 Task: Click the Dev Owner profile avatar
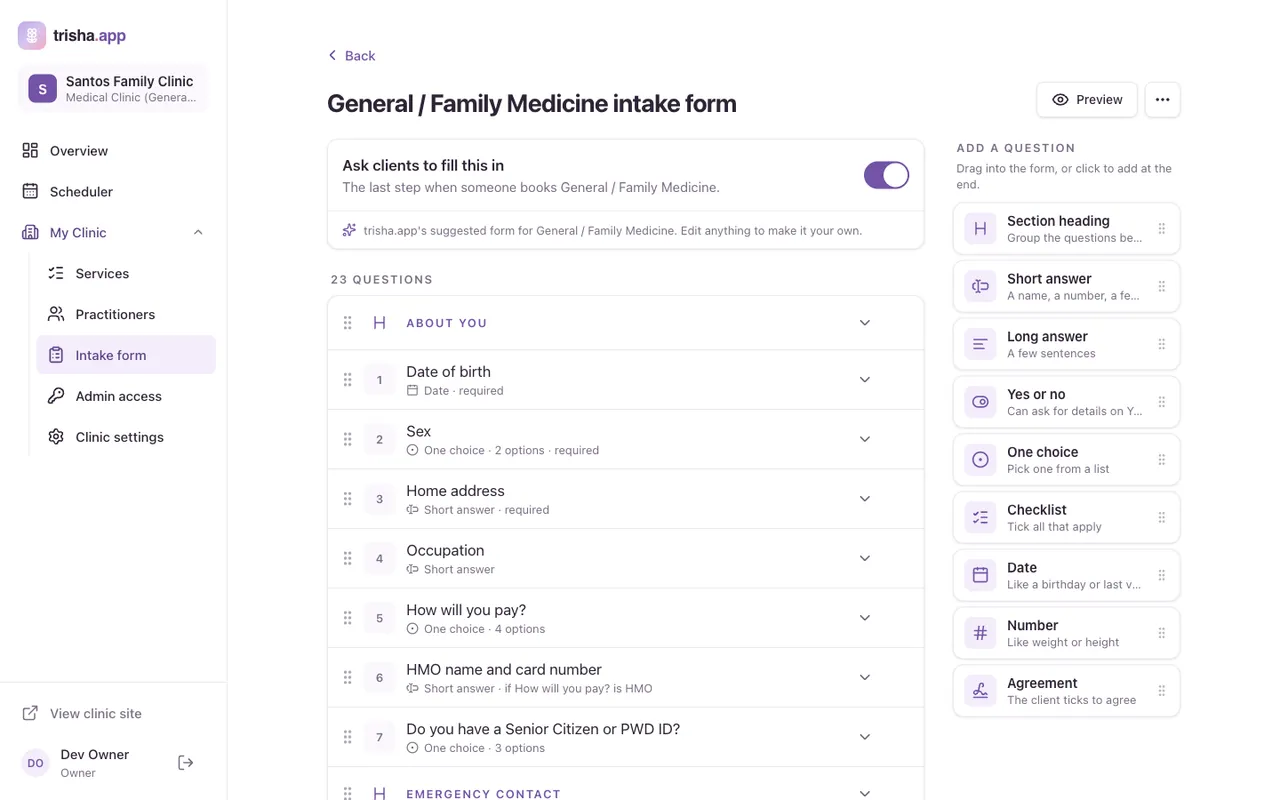coord(35,763)
